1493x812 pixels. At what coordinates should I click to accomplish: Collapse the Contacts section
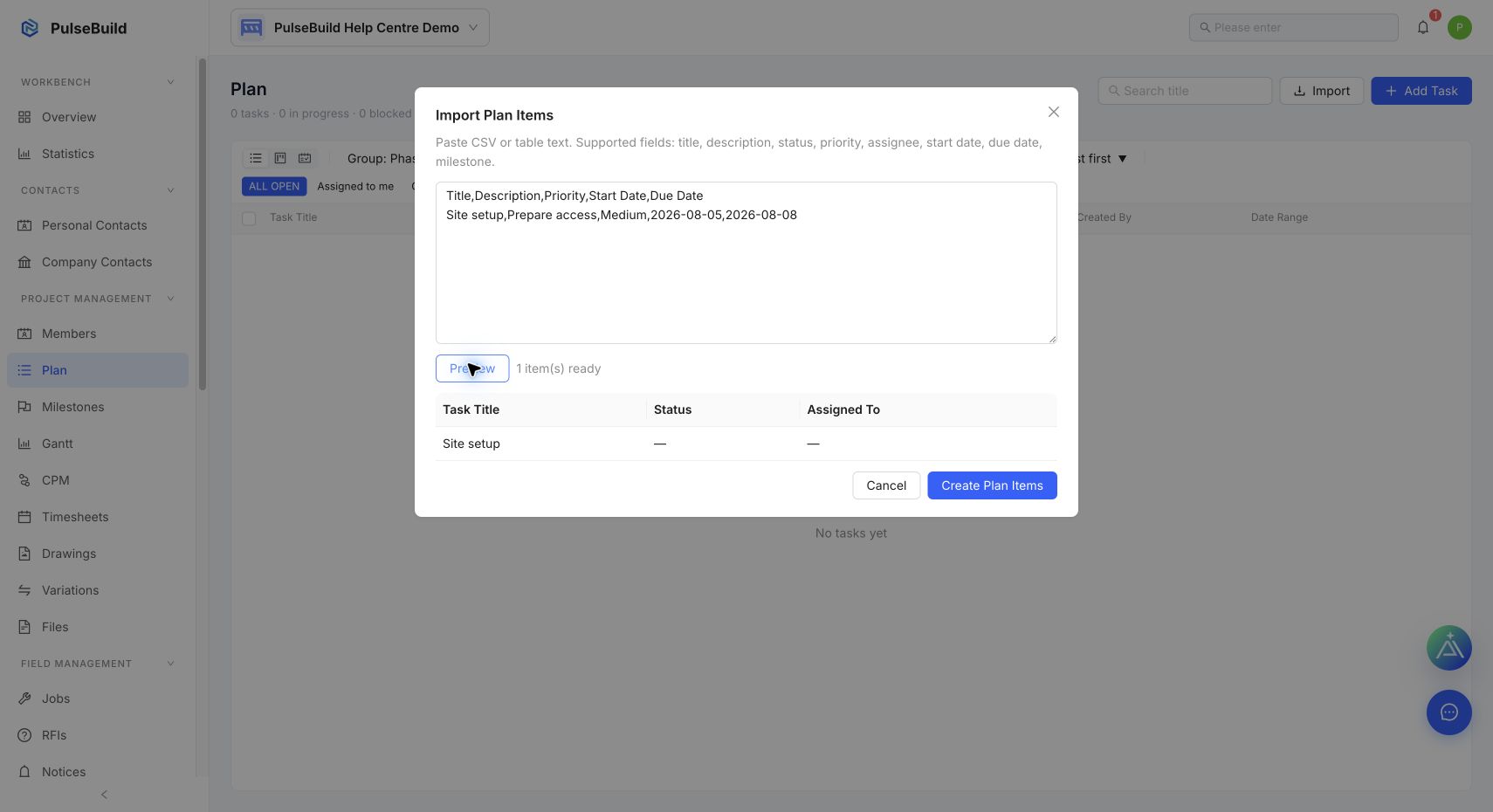pyautogui.click(x=170, y=190)
